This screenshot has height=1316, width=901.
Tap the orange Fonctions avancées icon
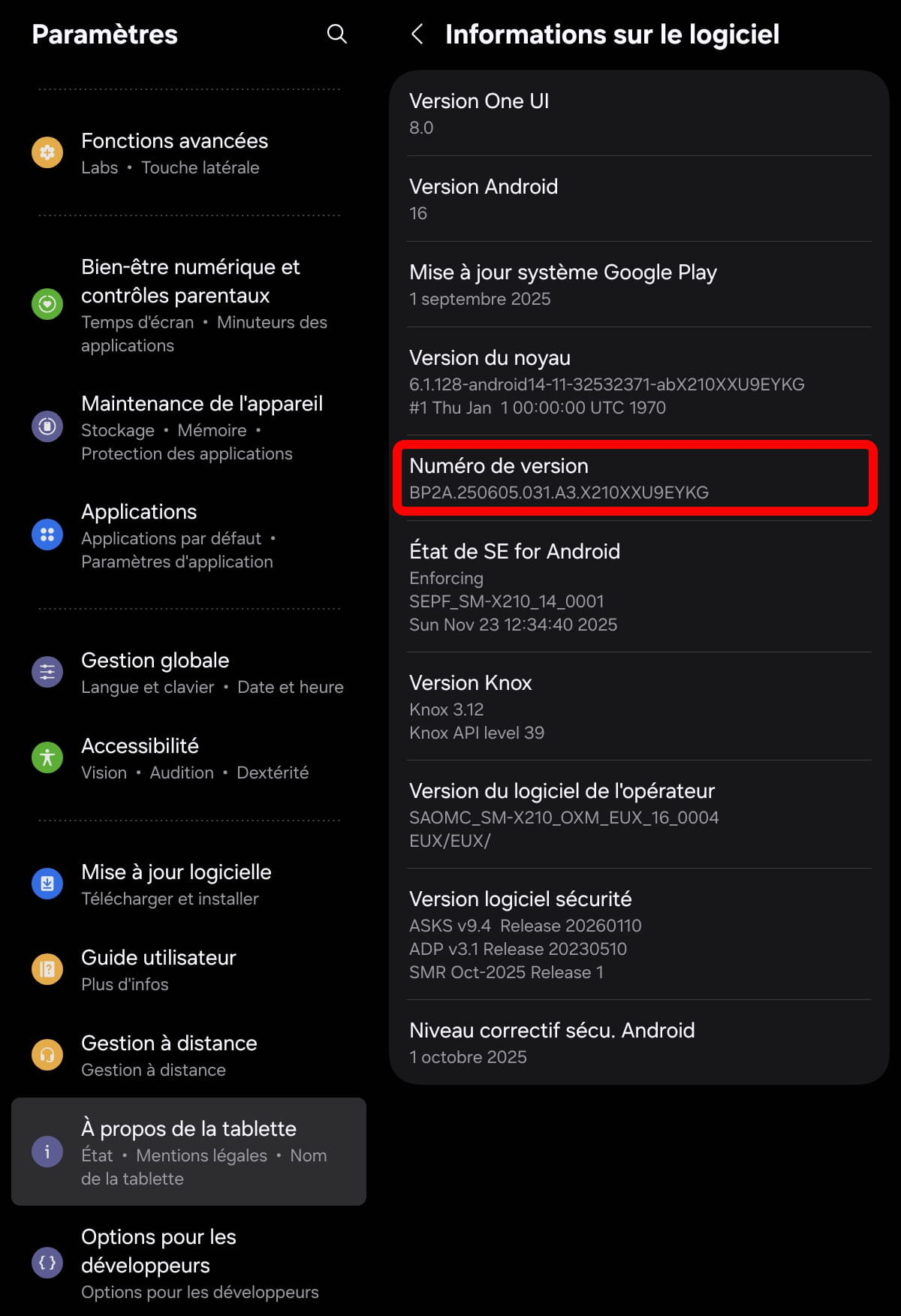[x=47, y=152]
